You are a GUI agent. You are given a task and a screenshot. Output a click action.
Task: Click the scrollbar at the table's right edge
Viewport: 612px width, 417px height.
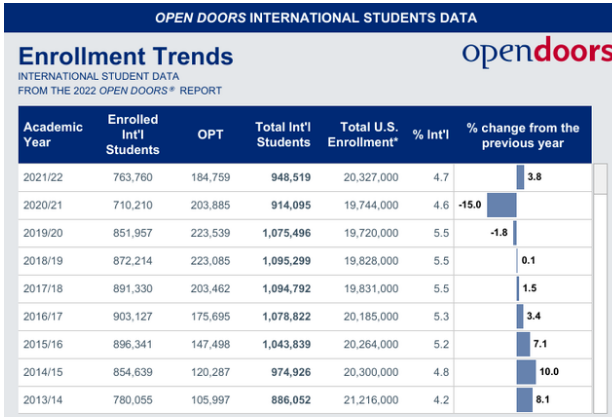pos(600,178)
